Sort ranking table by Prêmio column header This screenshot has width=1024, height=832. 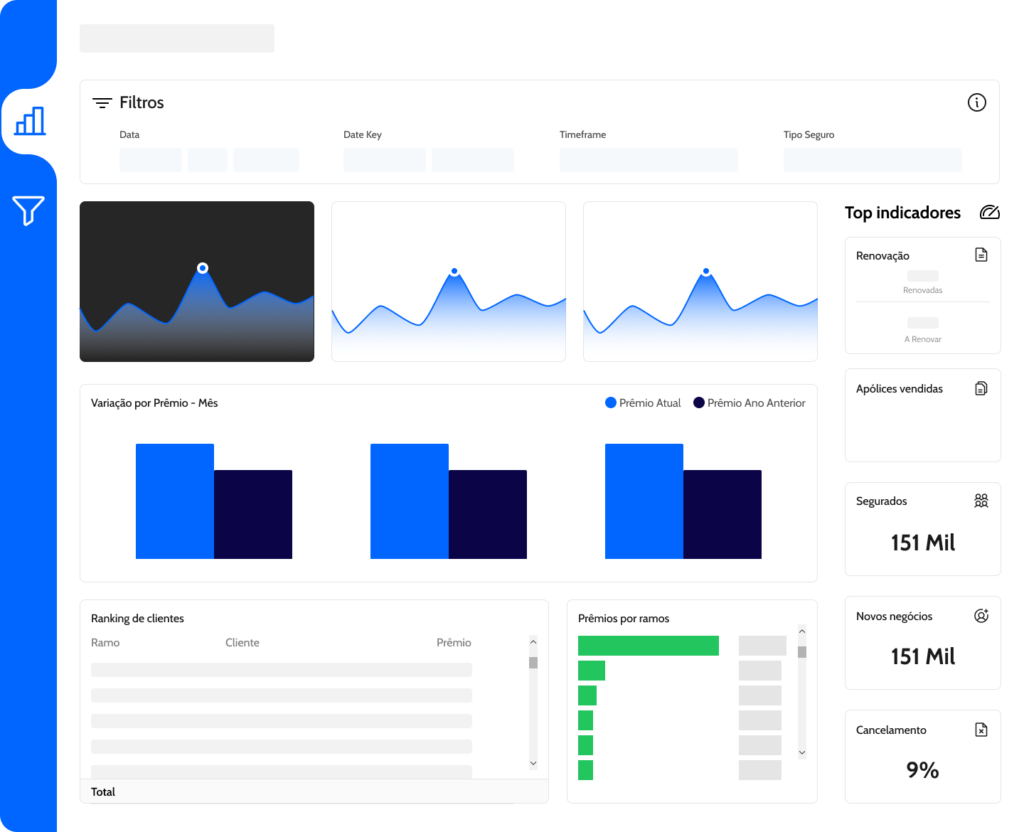[453, 643]
